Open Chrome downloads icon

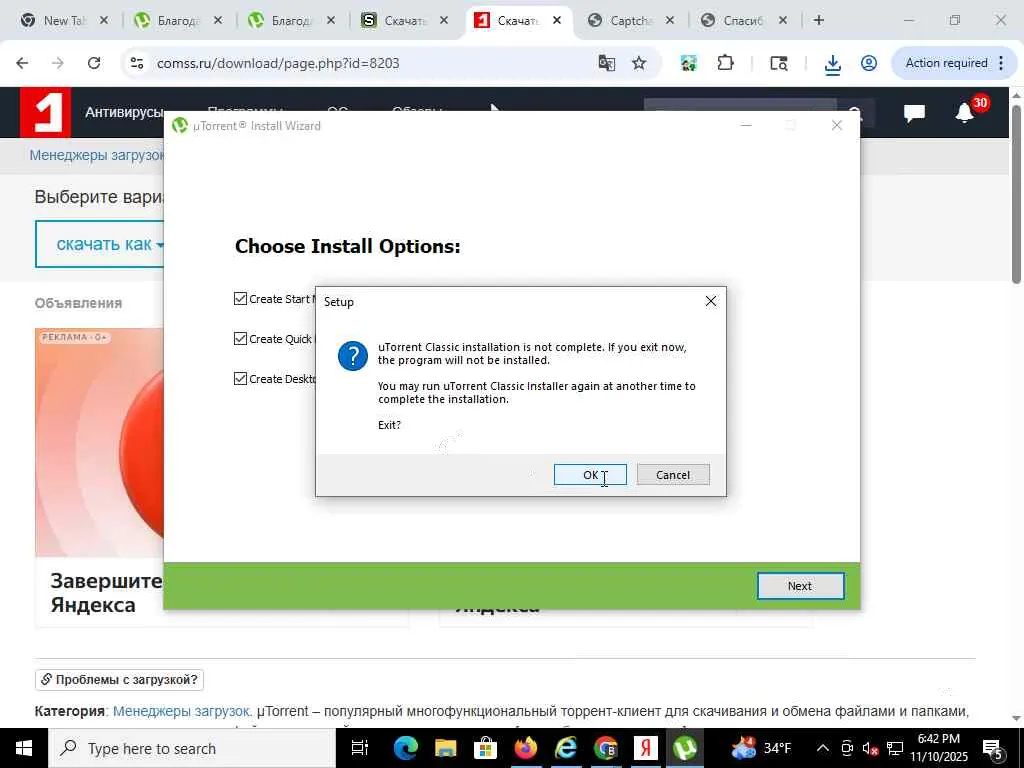832,63
